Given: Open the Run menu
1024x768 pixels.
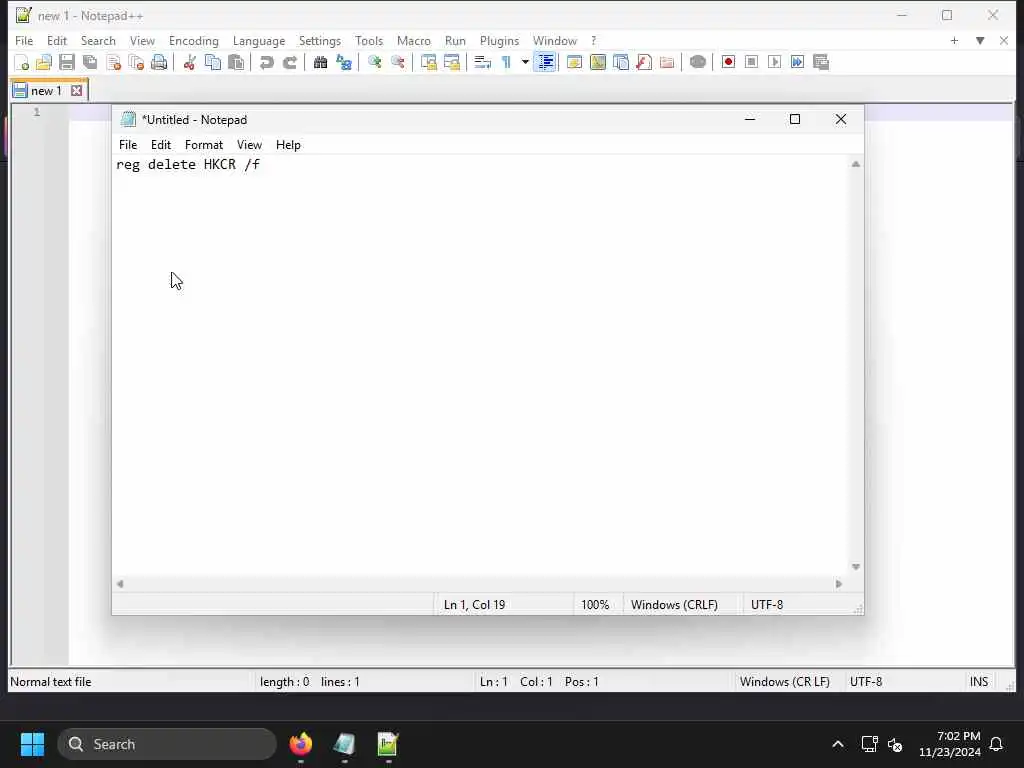Looking at the screenshot, I should point(455,40).
